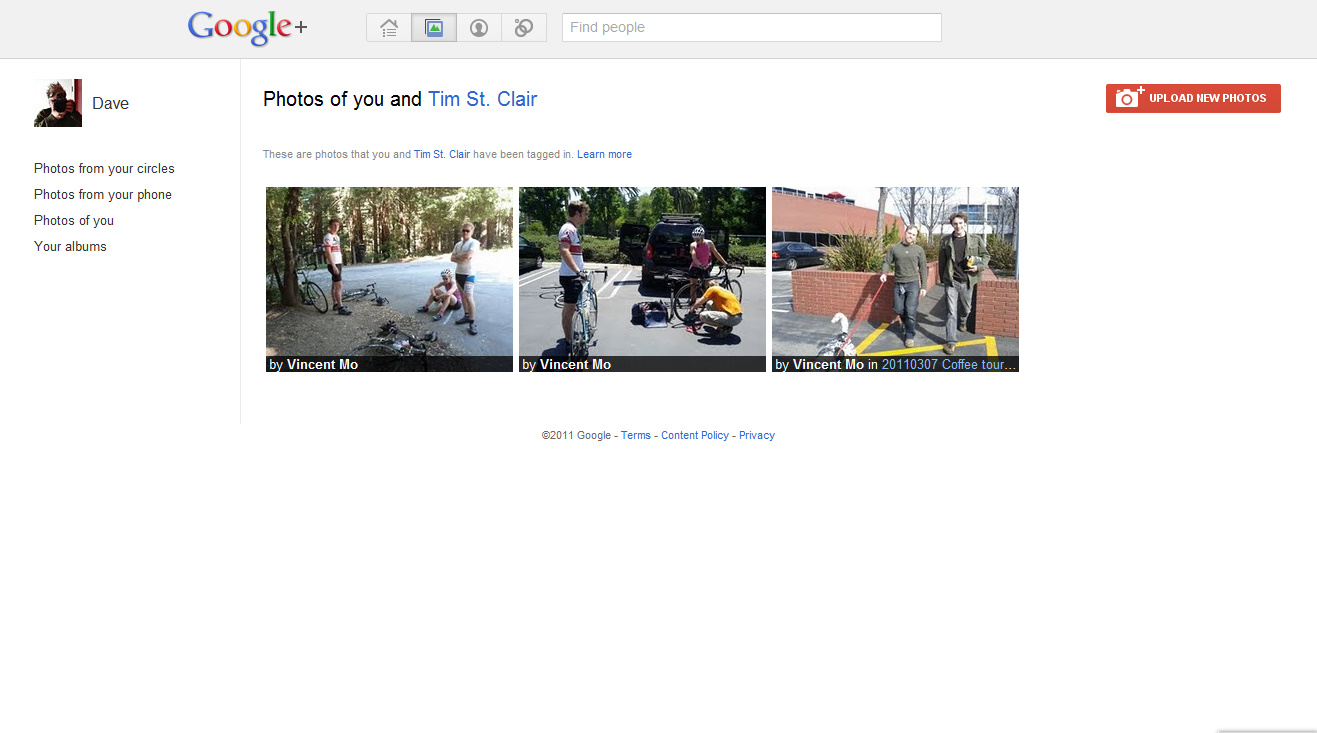Open the Photos icon in top navigation

434,28
